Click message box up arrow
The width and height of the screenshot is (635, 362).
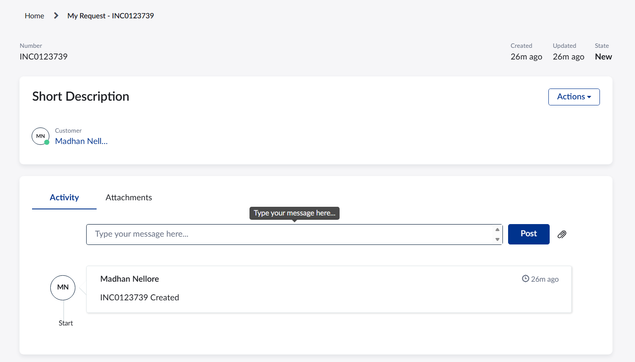point(497,230)
